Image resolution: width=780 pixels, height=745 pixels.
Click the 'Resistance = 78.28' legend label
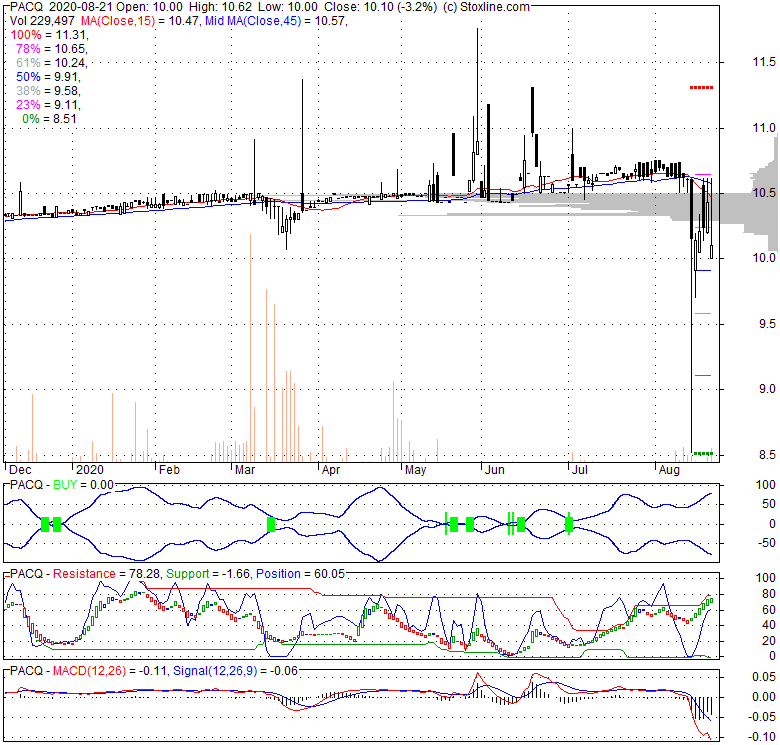click(106, 574)
